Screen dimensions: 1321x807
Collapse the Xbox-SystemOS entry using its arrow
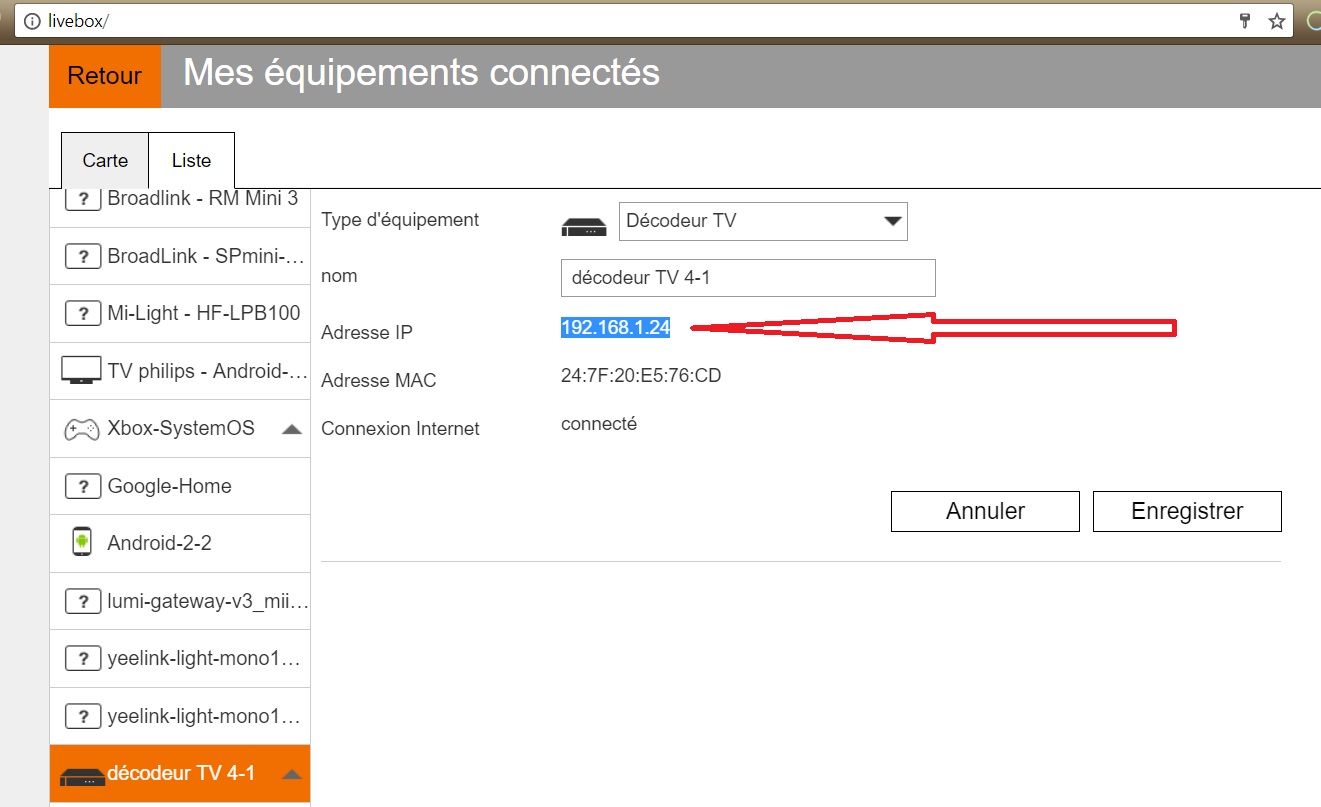[x=293, y=427]
